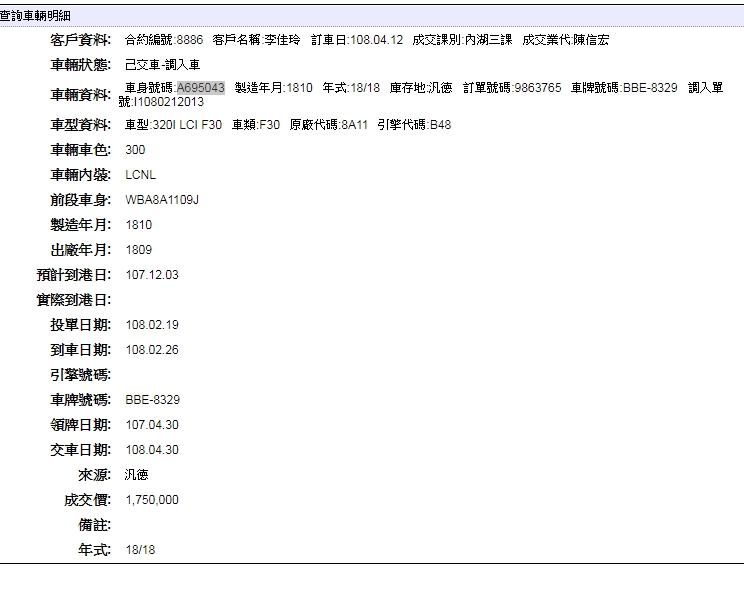Click 年式:18/18 in the vehicle data row
Viewport: 744px width, 608px height.
click(x=351, y=88)
